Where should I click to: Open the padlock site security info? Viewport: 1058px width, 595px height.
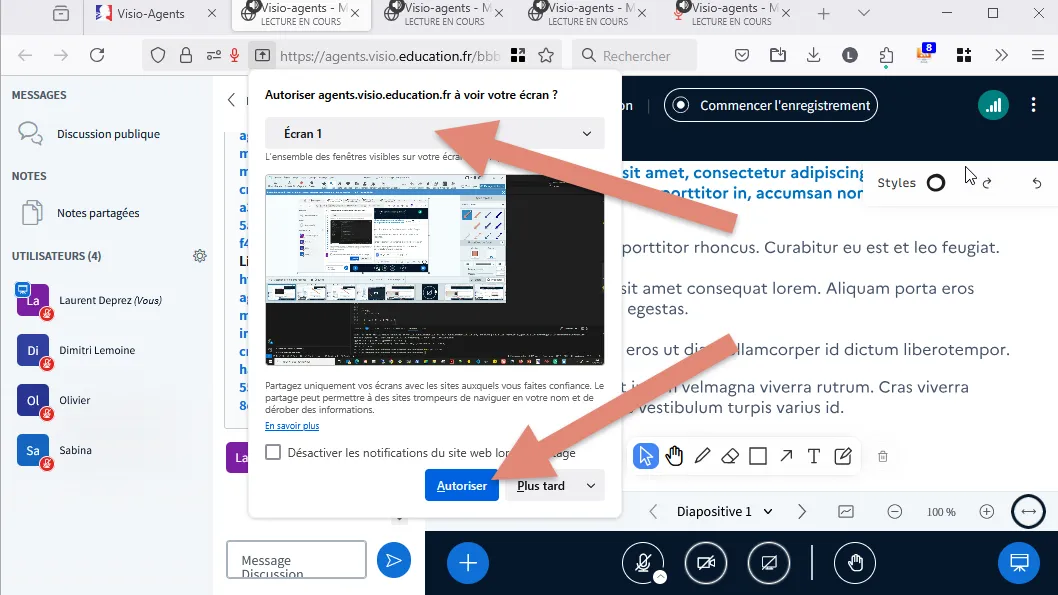pyautogui.click(x=186, y=55)
